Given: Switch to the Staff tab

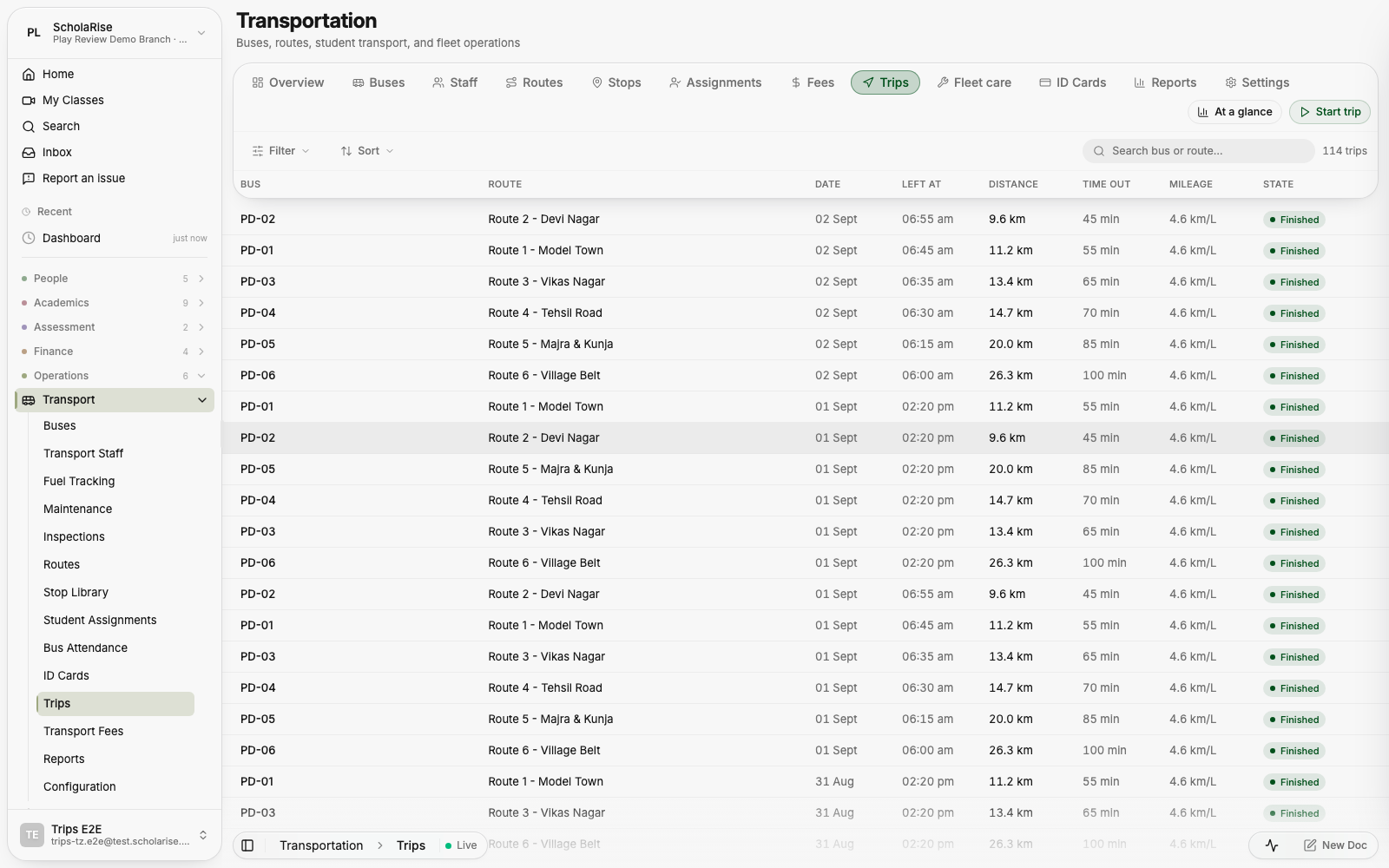Looking at the screenshot, I should click(x=455, y=82).
